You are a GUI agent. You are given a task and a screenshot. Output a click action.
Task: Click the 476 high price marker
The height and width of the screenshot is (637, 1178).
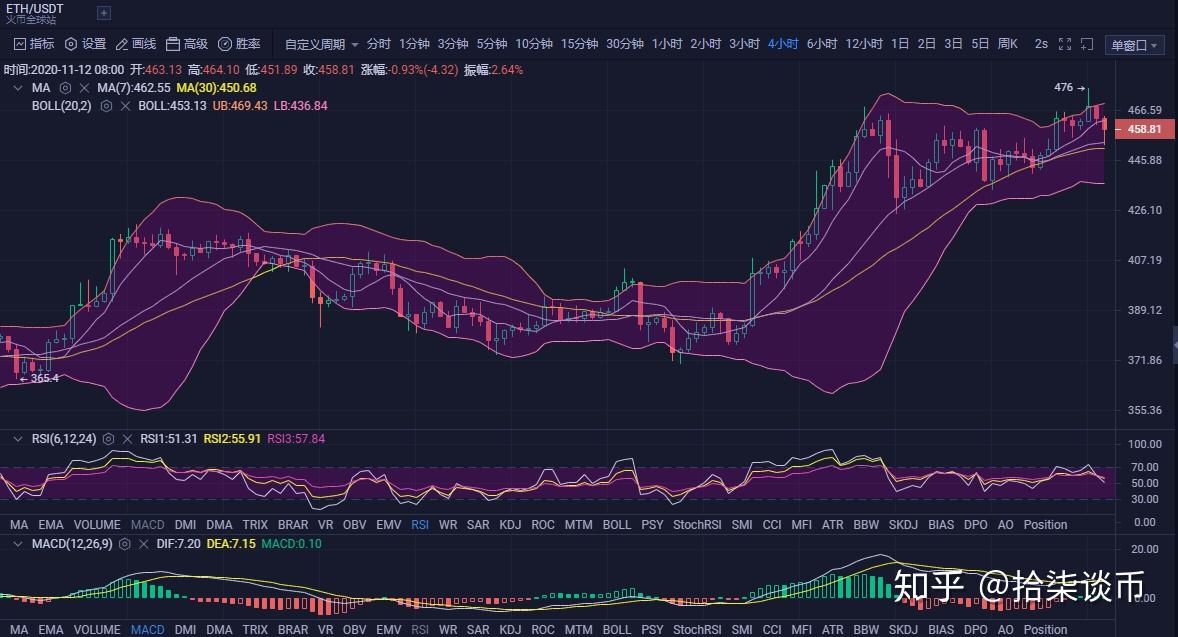pyautogui.click(x=1069, y=87)
